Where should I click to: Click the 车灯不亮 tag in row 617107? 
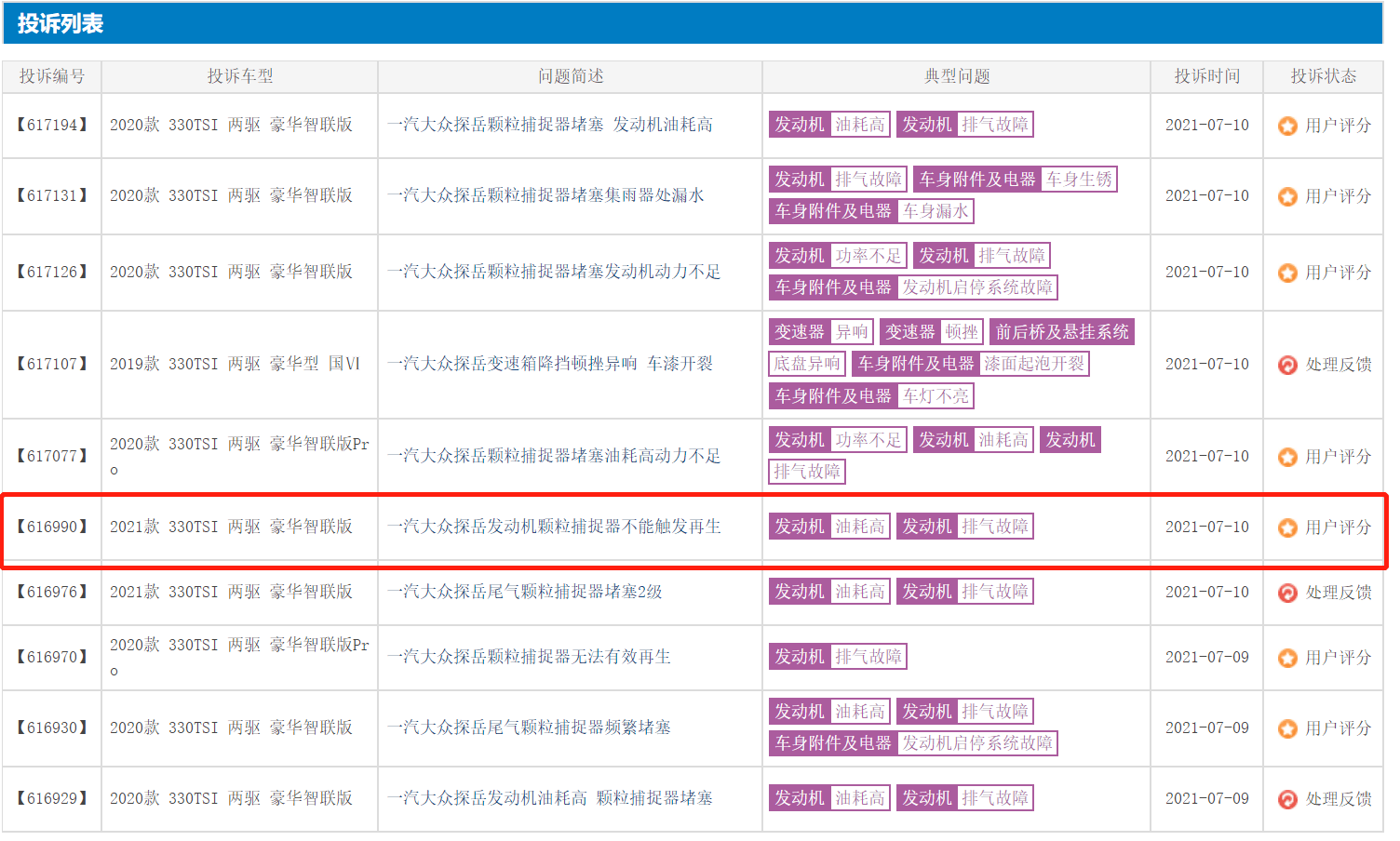[x=936, y=396]
